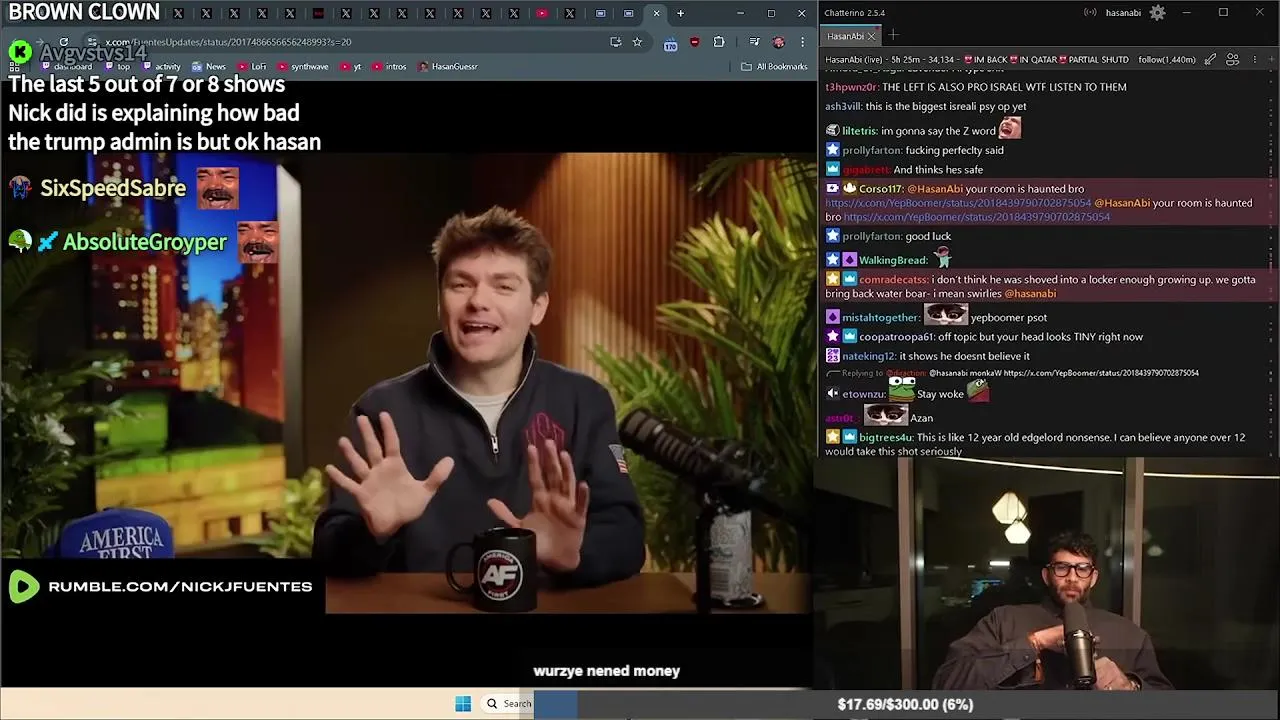The image size is (1280, 720).
Task: Toggle moderation mode sword icon
Action: tap(1210, 60)
